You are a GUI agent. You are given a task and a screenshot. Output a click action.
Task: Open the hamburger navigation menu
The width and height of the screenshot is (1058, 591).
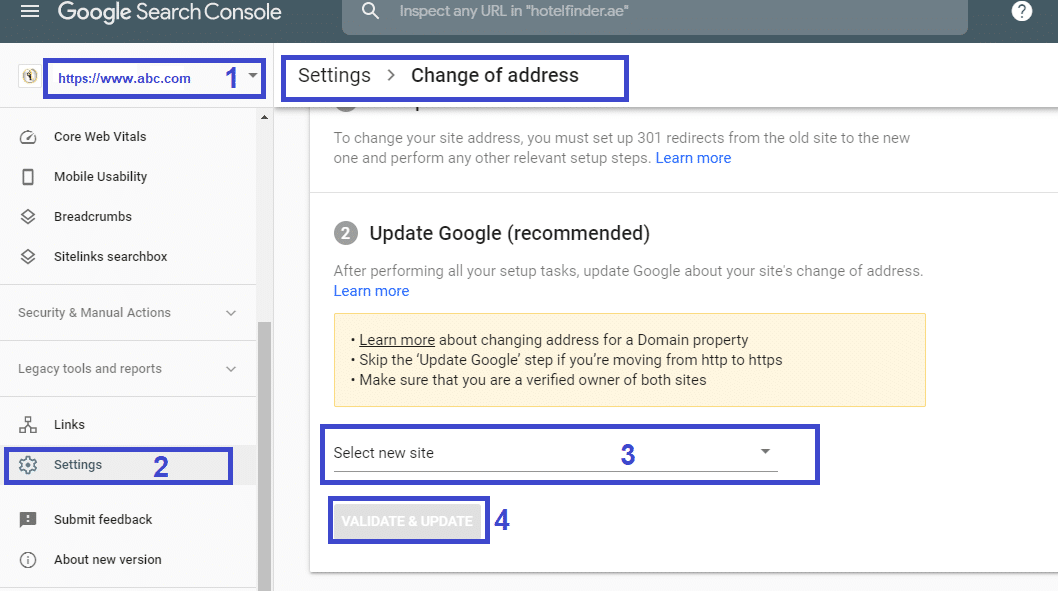30,11
